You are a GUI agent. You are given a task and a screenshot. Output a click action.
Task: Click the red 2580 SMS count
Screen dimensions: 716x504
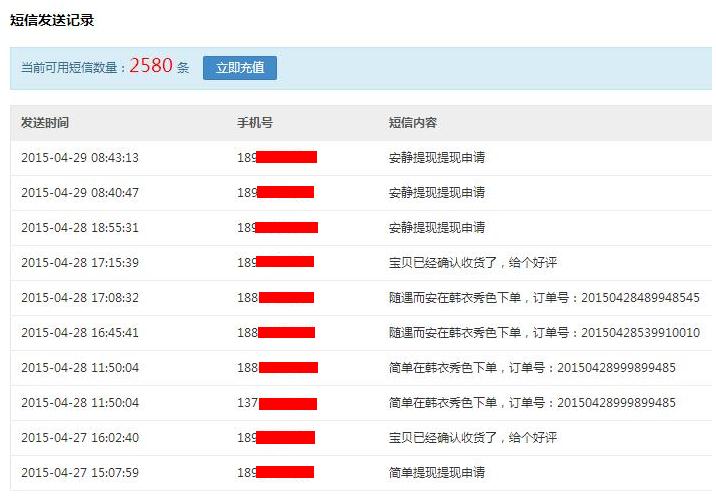click(x=151, y=67)
